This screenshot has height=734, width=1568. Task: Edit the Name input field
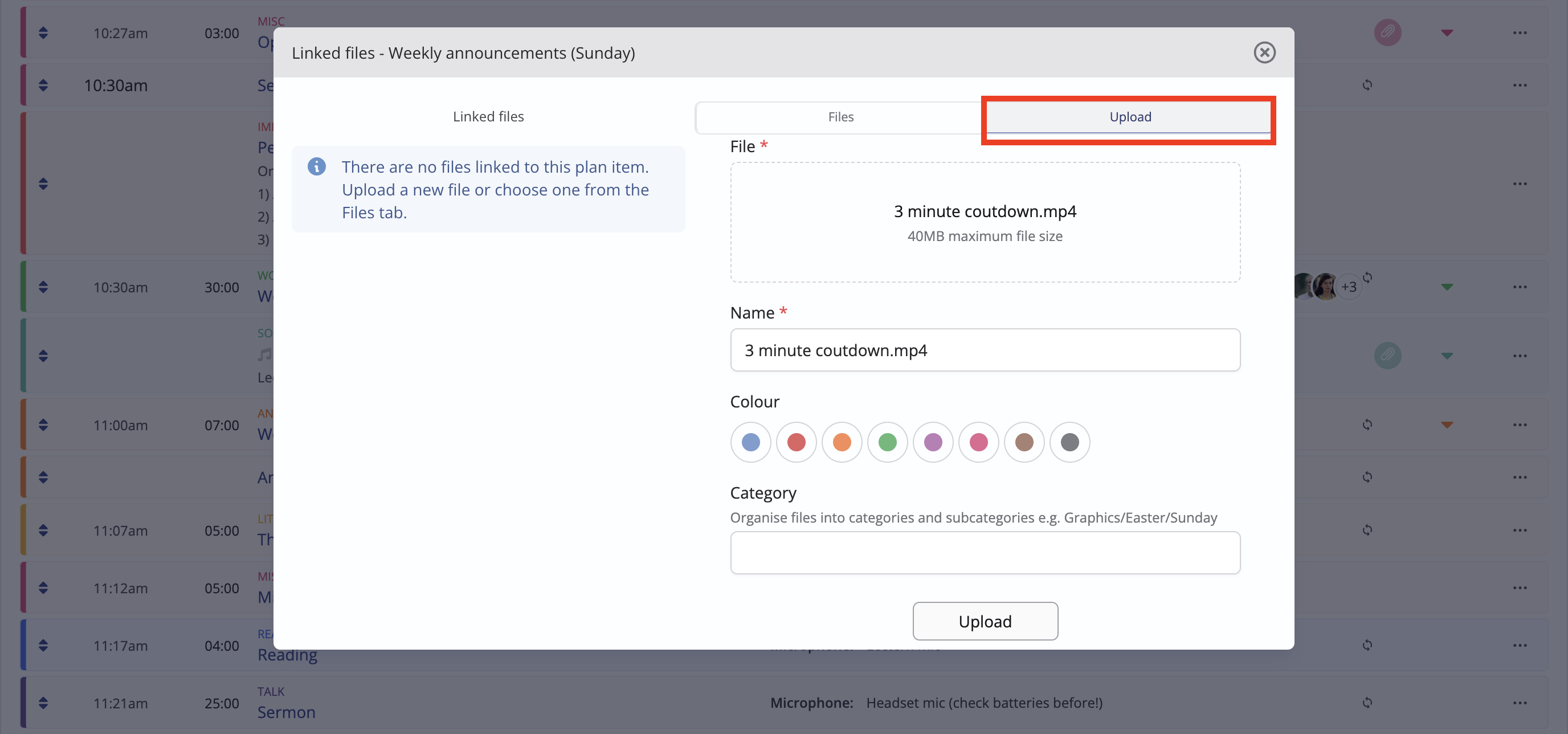[x=985, y=350]
